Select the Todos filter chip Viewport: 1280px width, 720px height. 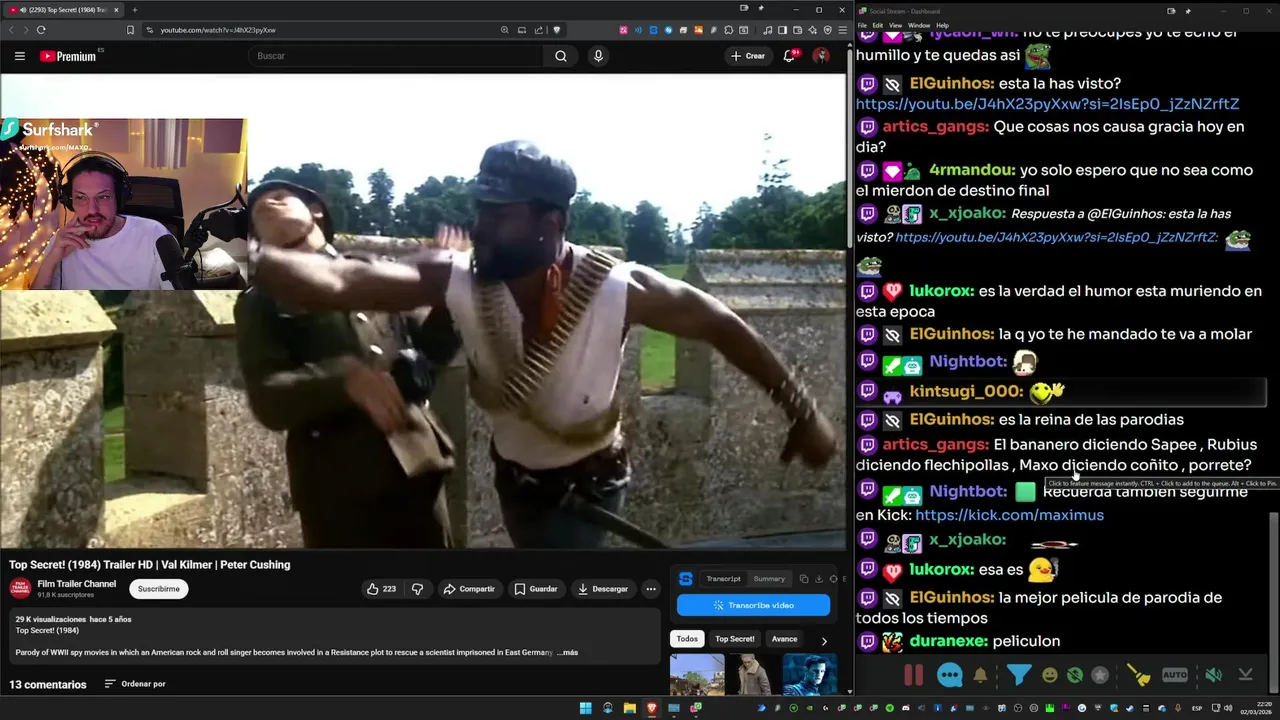point(687,639)
